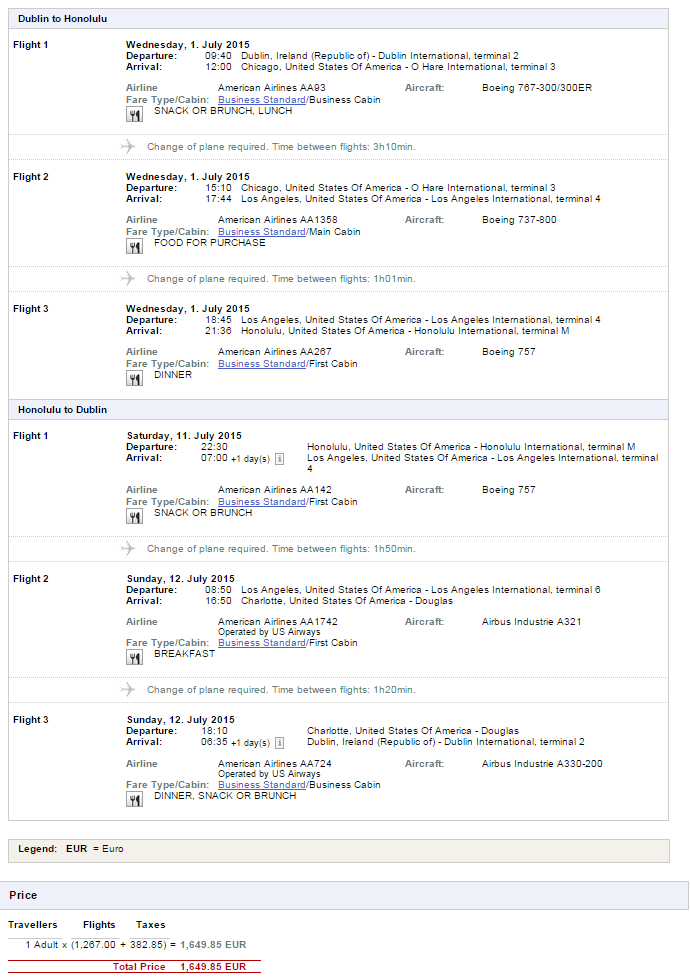Click plane icon by 1h50min change notice

coord(128,548)
